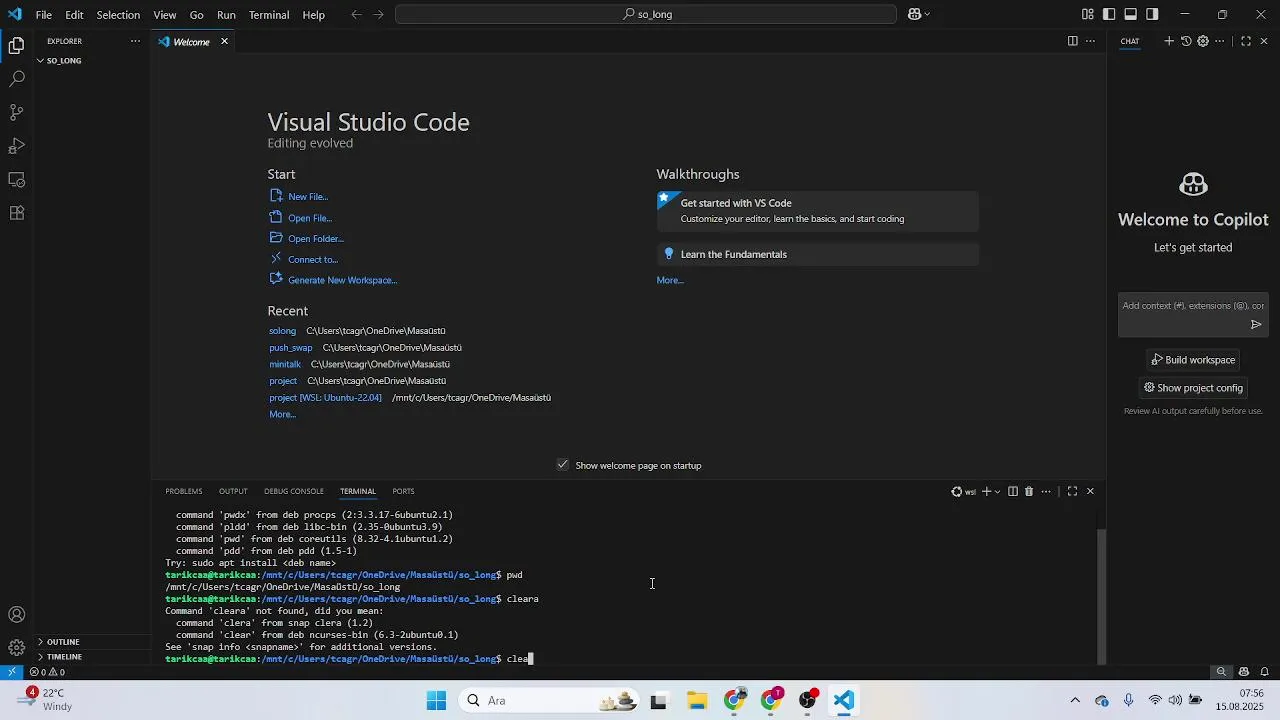Click the terminal panel scrollbar
1280x720 pixels.
(x=1102, y=596)
